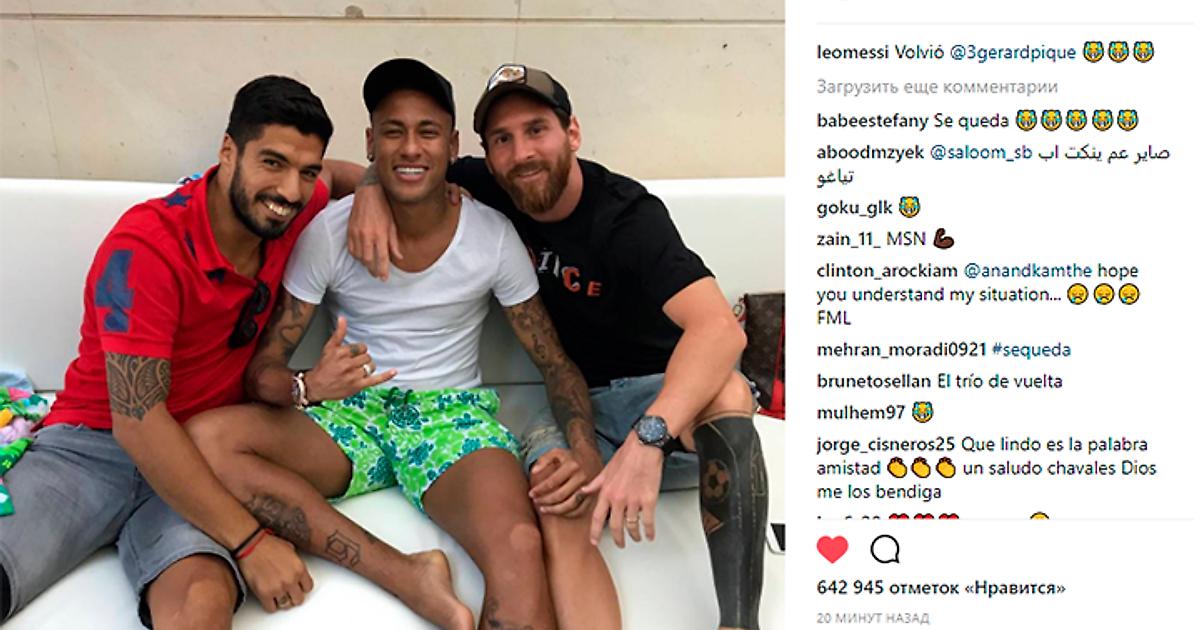Visit the aboodmzyek user profile
This screenshot has width=1200, height=630.
coord(870,153)
